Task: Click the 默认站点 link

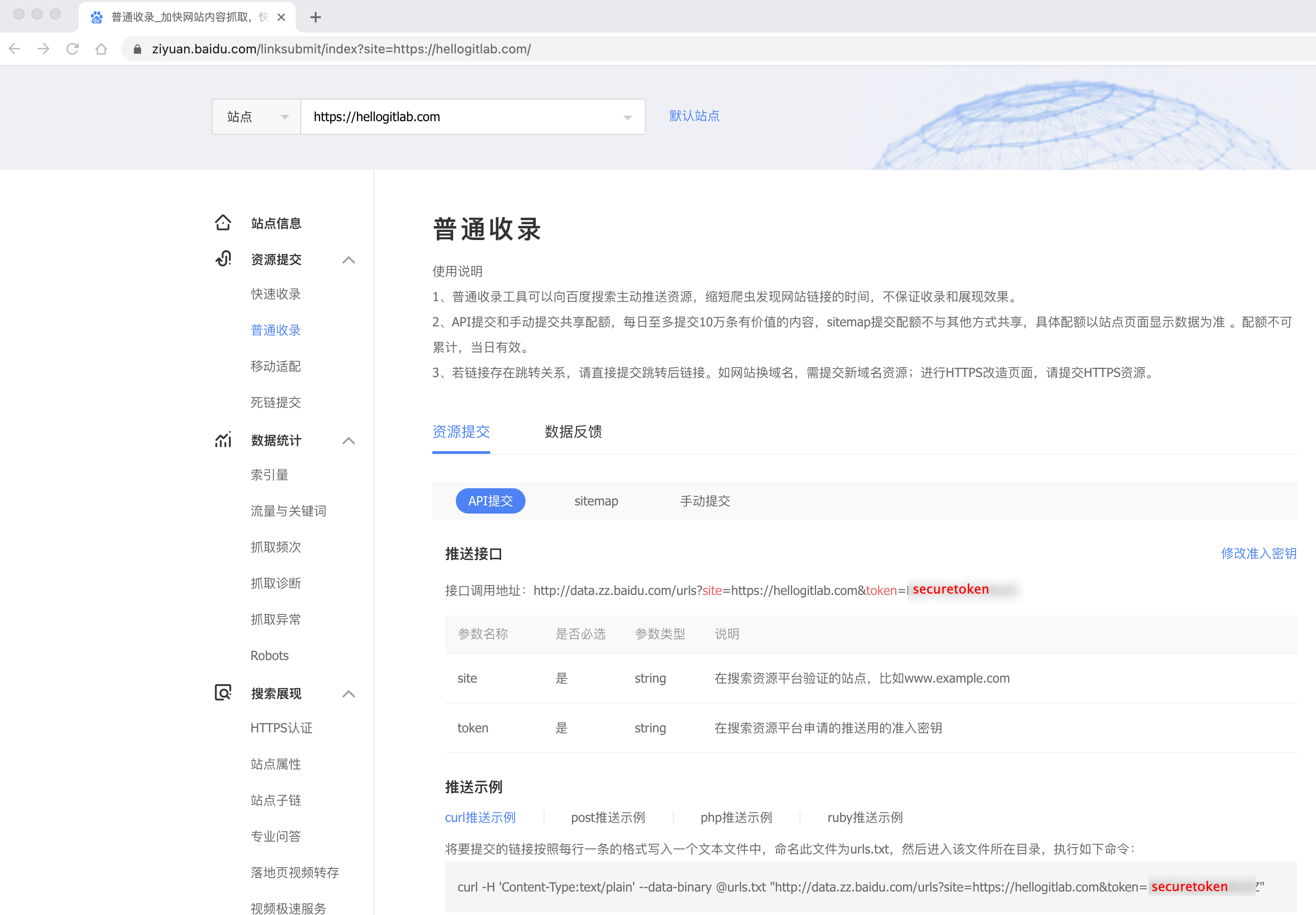Action: pos(694,116)
